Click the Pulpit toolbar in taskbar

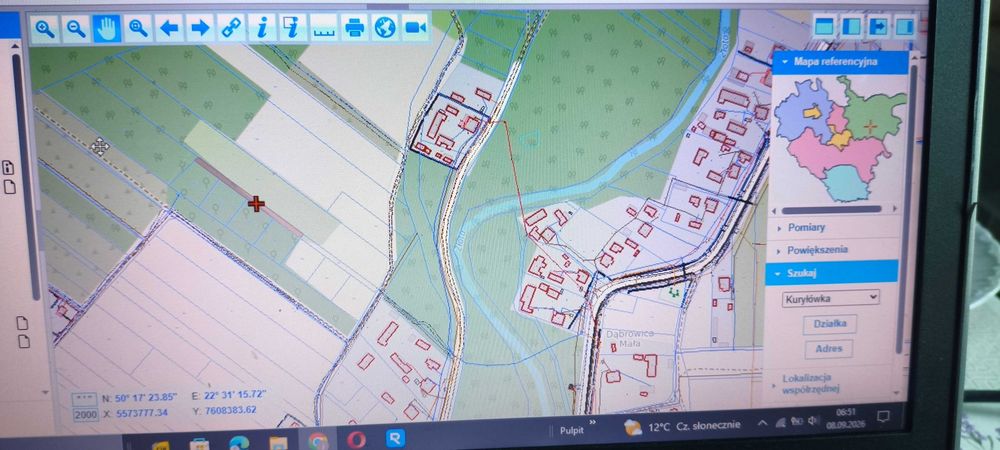click(572, 430)
